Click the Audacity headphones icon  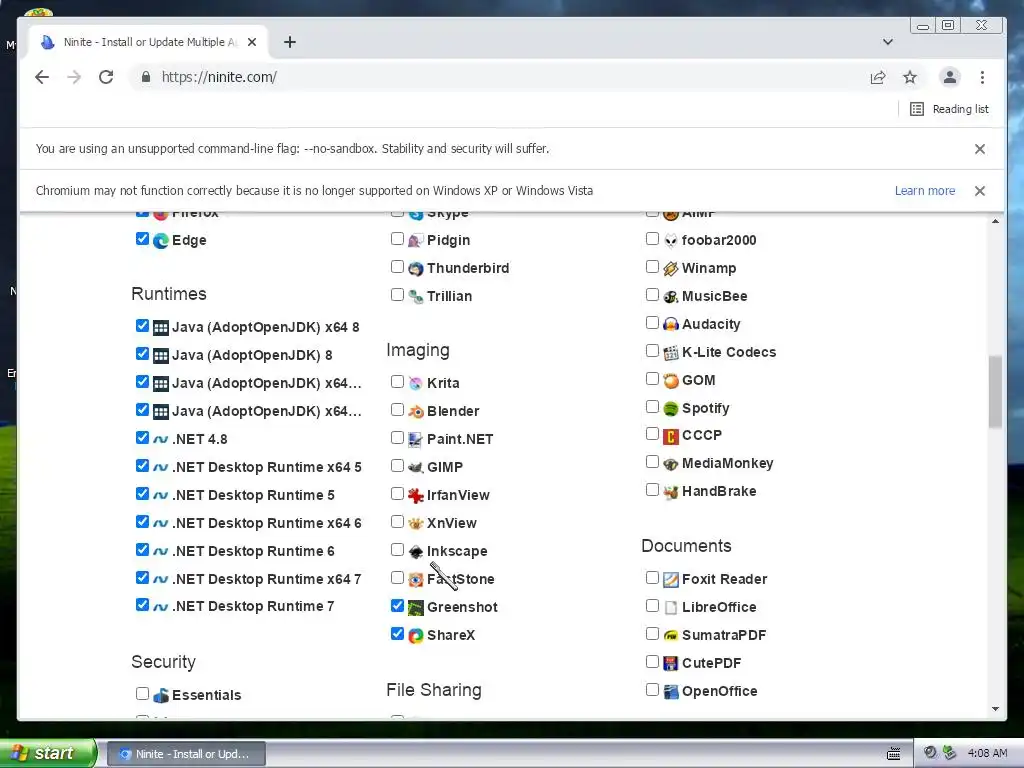(x=671, y=325)
